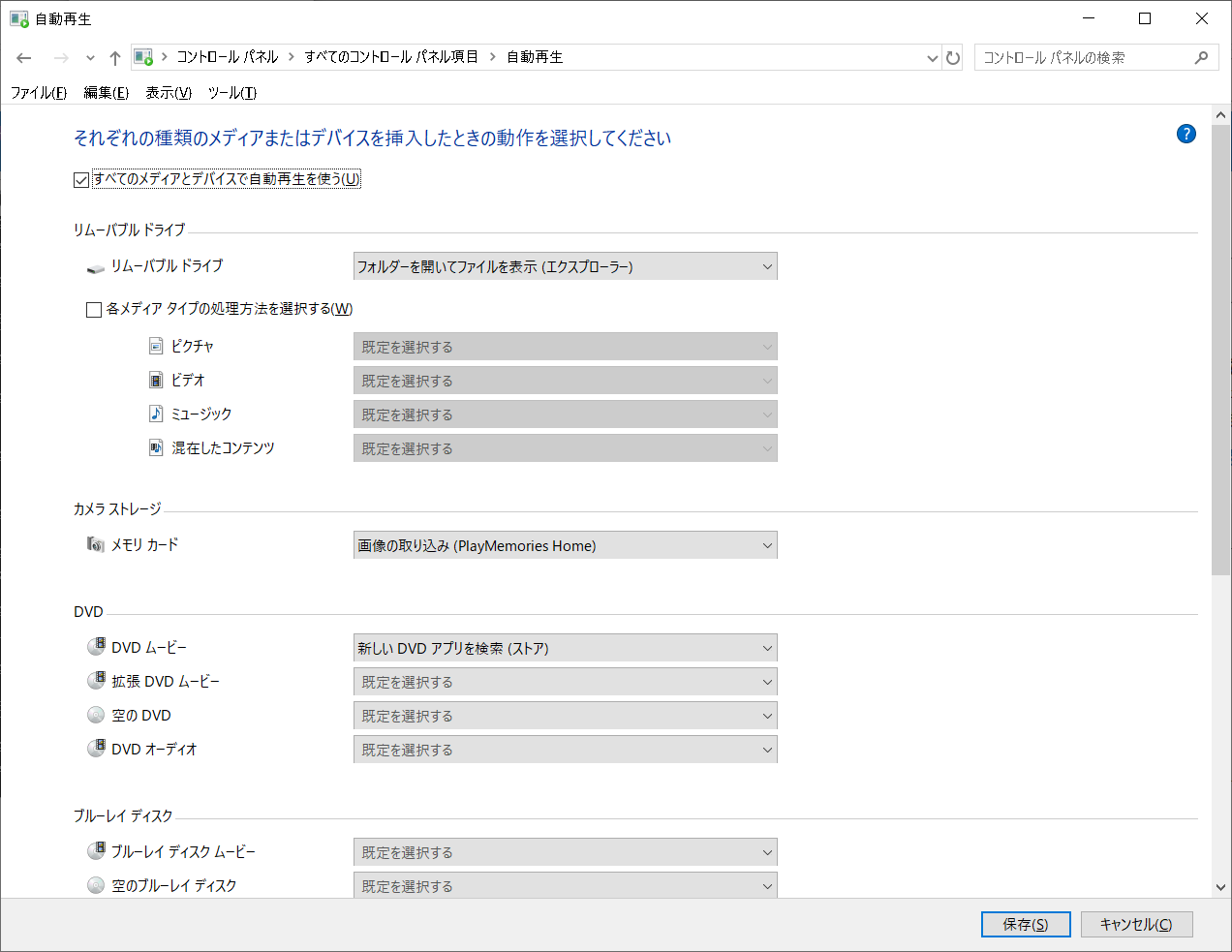
Task: Click the ミュージック note icon
Action: [x=156, y=414]
